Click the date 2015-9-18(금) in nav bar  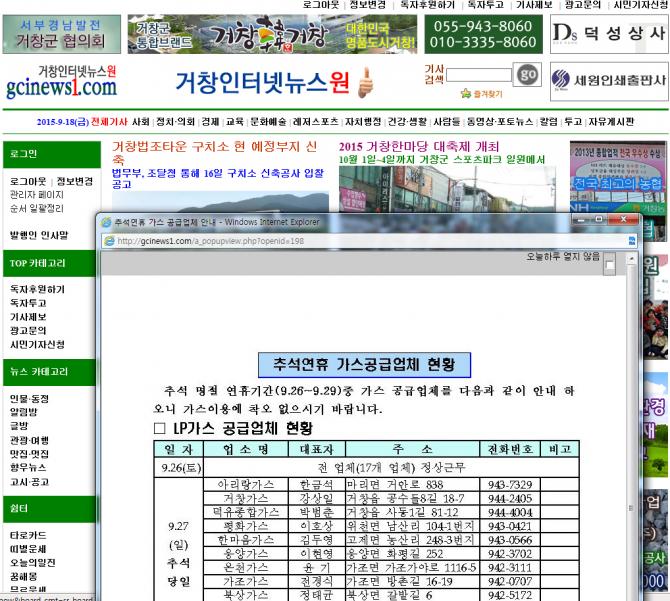(63, 122)
